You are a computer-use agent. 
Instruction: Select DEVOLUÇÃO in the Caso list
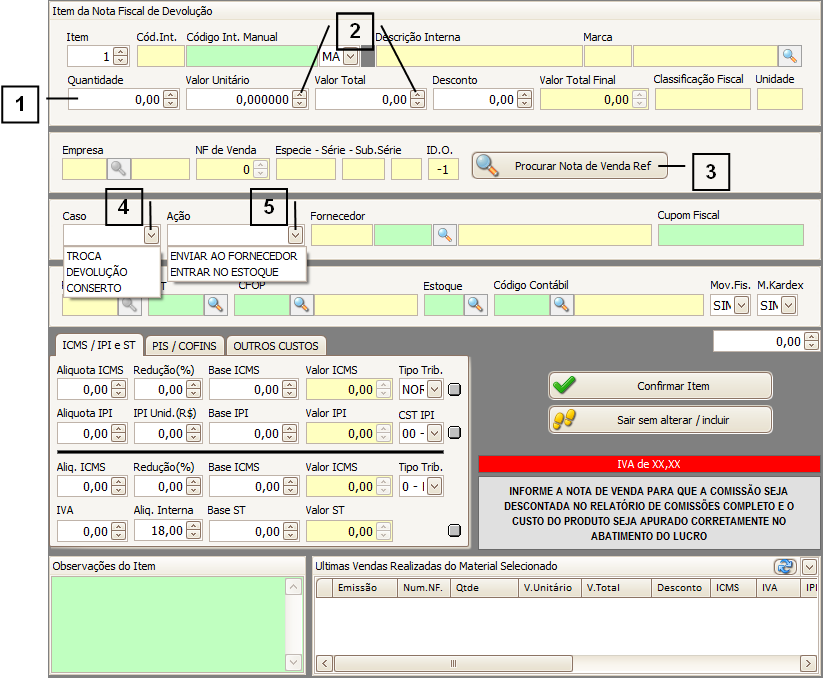click(x=97, y=272)
